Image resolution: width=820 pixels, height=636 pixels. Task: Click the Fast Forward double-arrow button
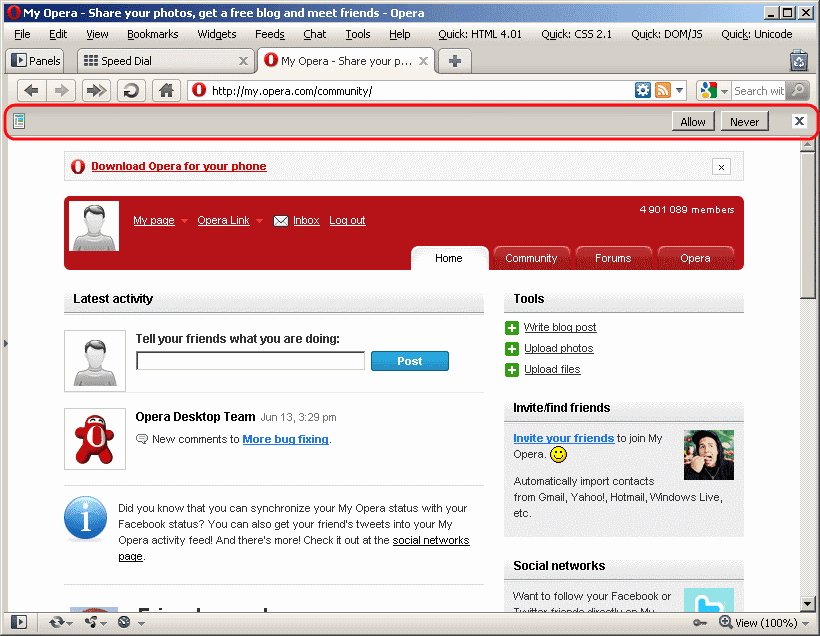96,90
